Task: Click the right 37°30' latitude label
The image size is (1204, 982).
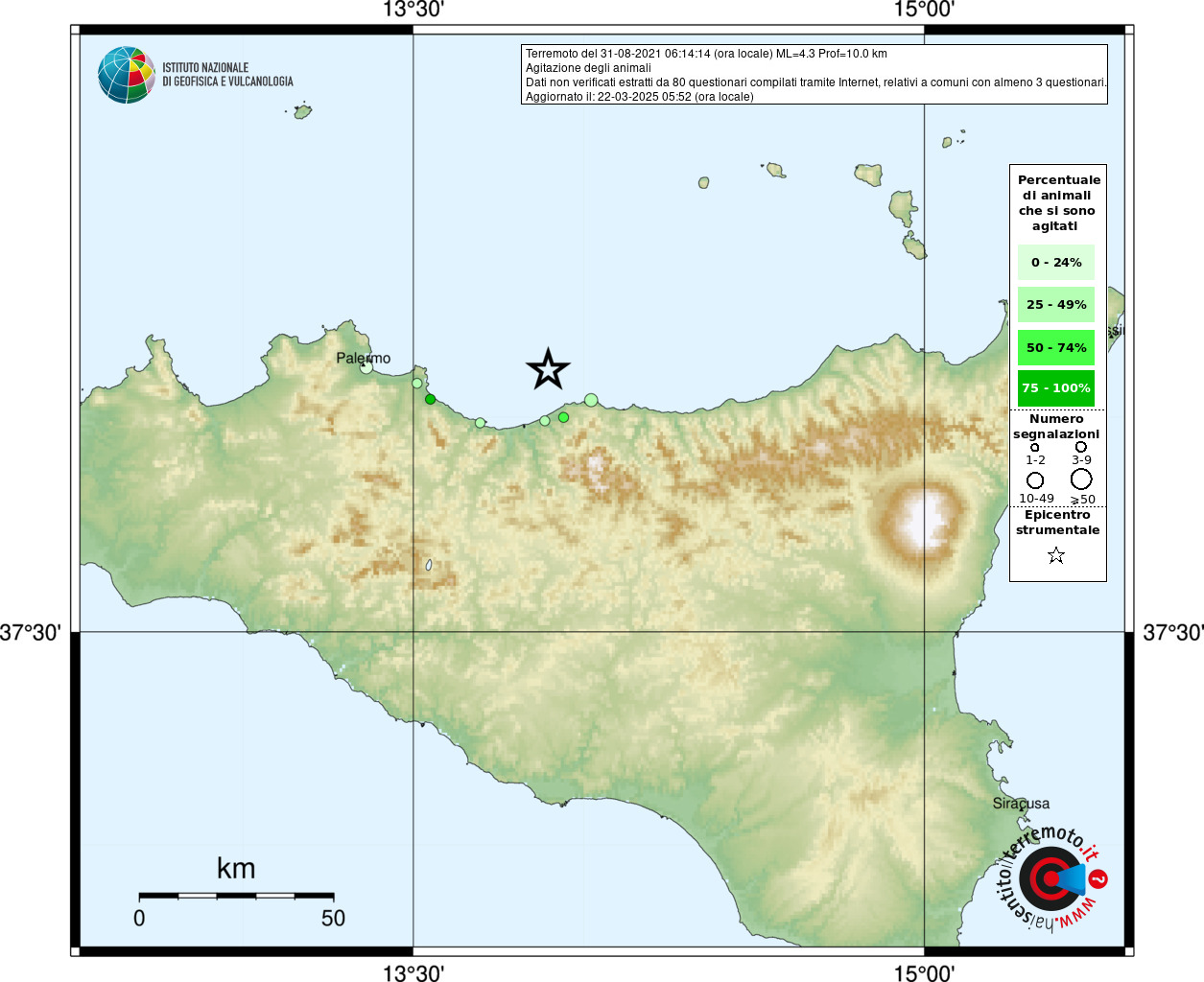Action: tap(1173, 633)
